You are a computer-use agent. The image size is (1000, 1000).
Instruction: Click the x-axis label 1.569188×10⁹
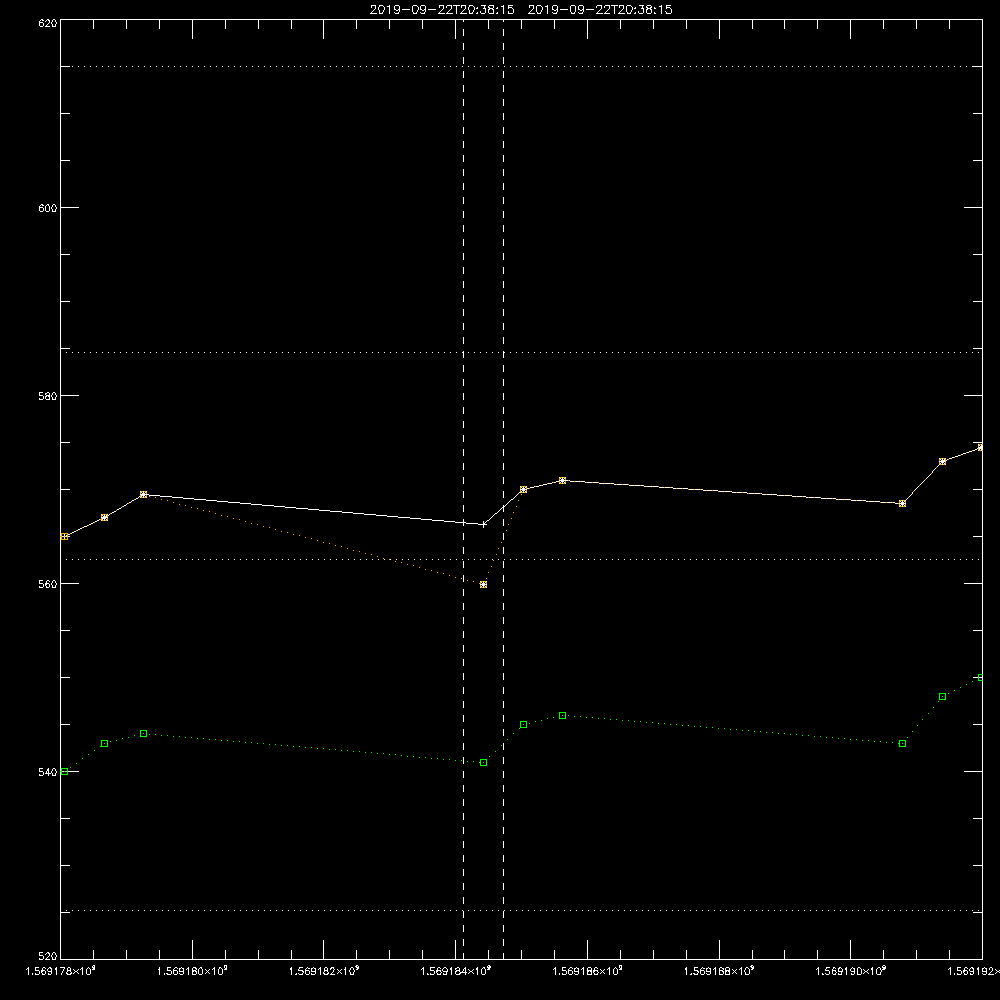click(x=719, y=971)
